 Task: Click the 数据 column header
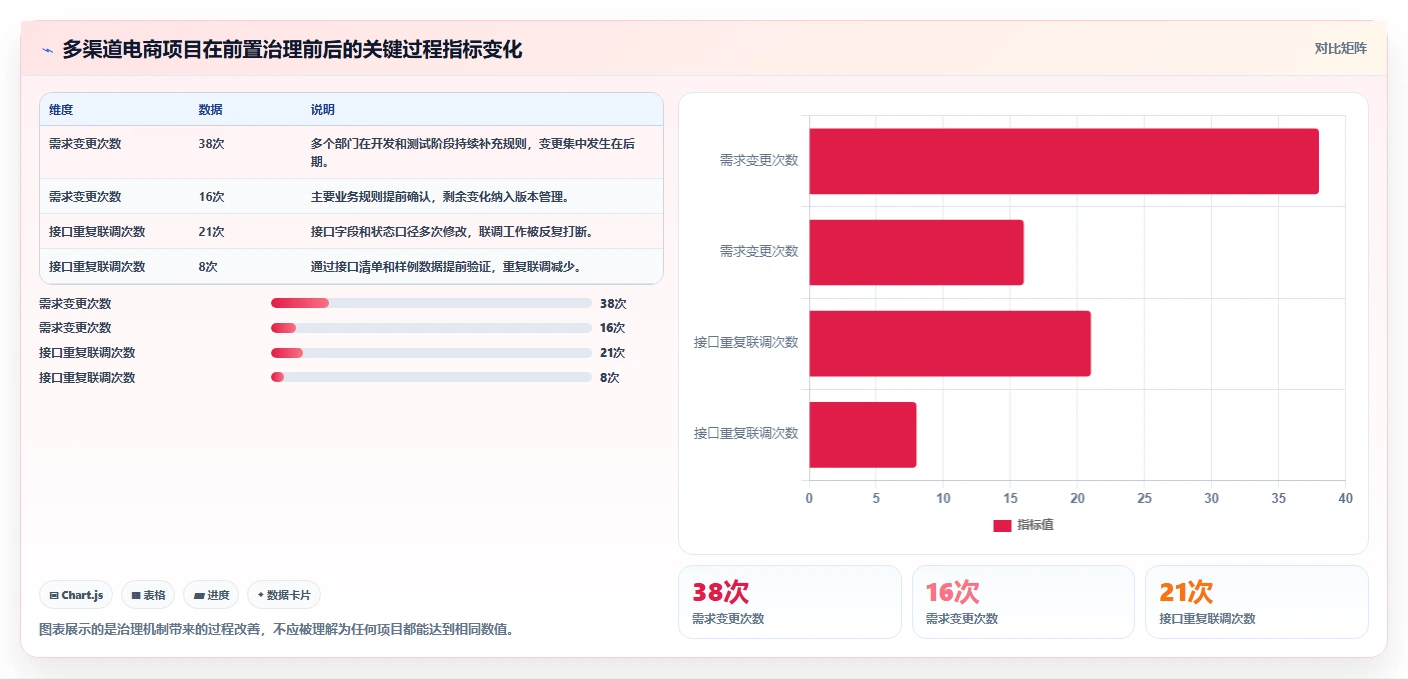pyautogui.click(x=211, y=109)
